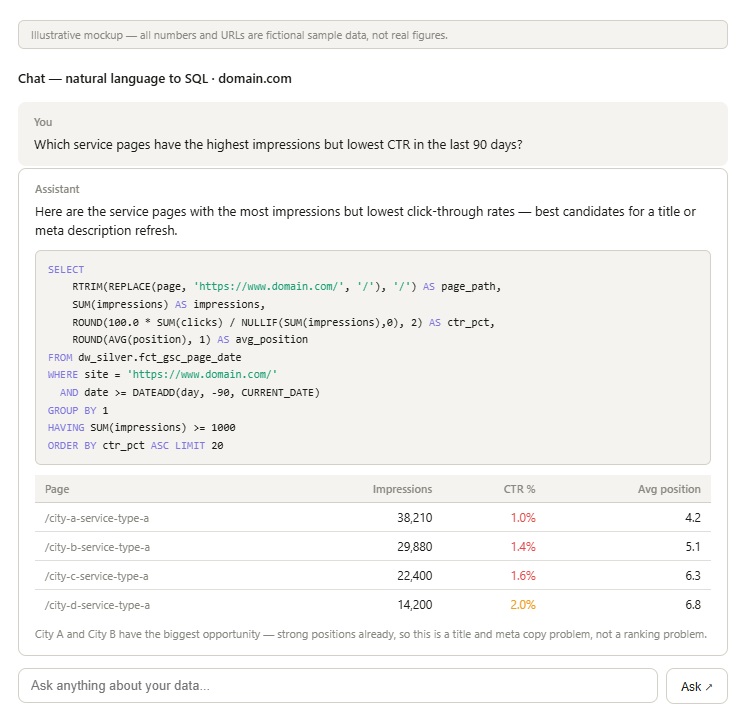Click the assistant's intro sentence about service pages
The width and height of the screenshot is (751, 716).
365,221
